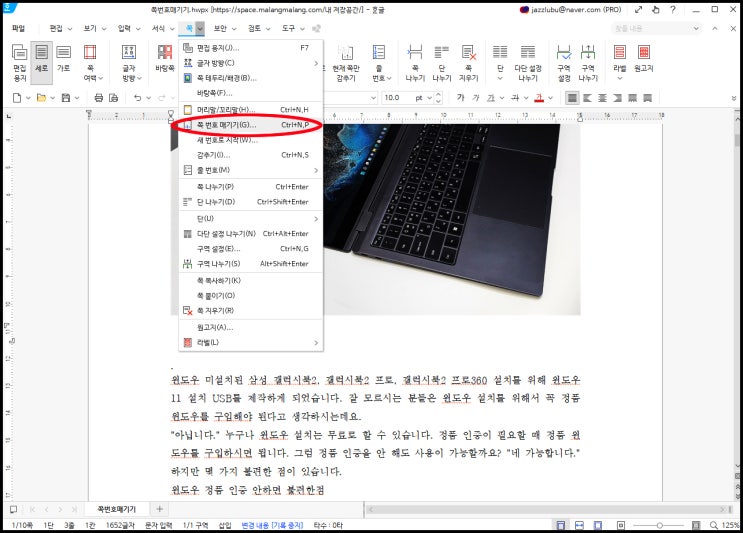Click zoom slider handle in status bar

659,525
